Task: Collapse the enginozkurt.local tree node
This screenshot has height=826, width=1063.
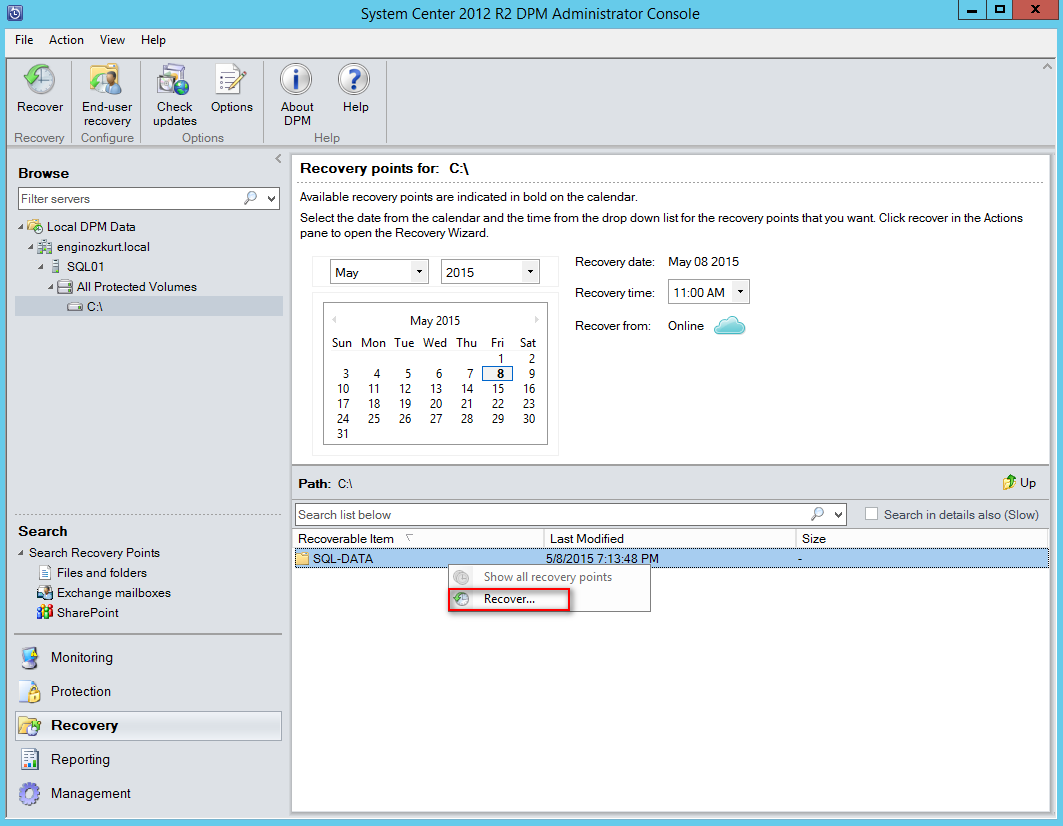Action: [31, 247]
